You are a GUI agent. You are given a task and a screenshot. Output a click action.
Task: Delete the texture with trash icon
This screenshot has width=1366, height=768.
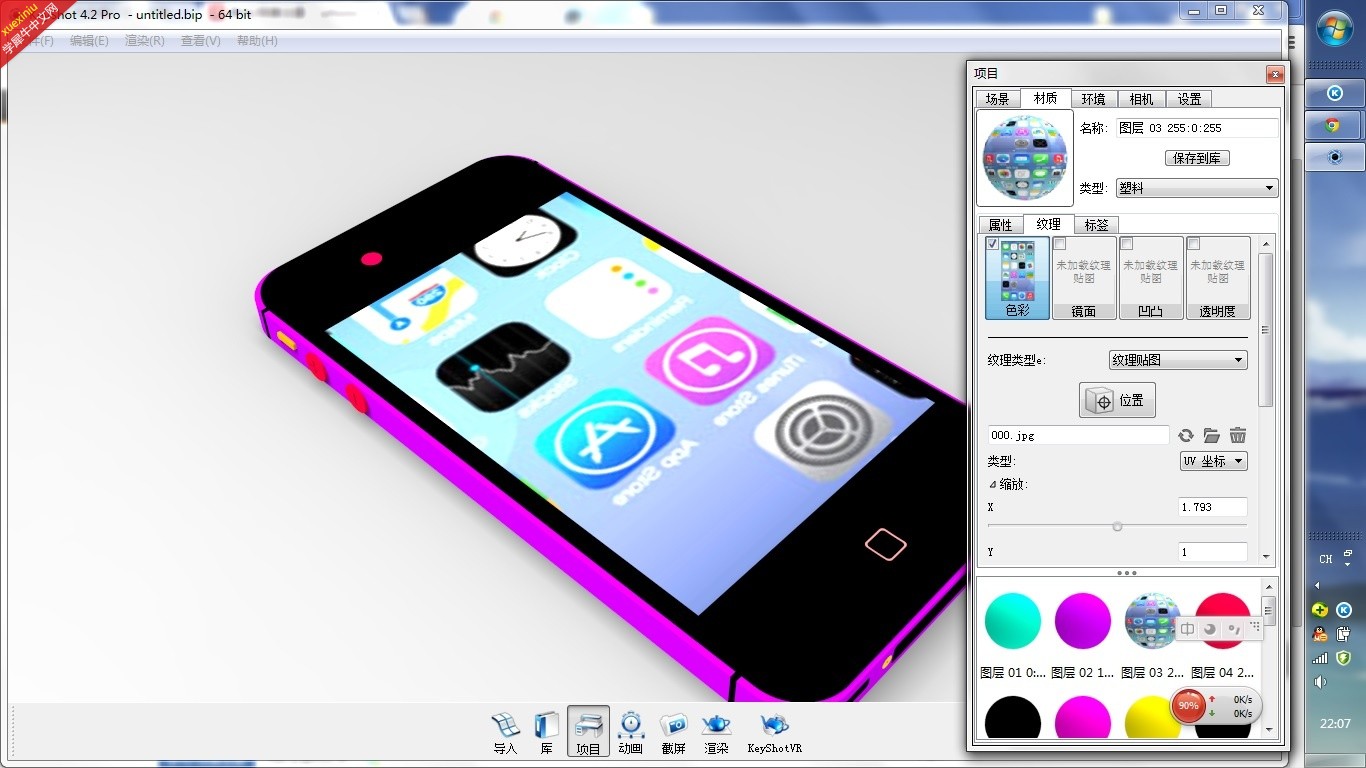pos(1238,435)
